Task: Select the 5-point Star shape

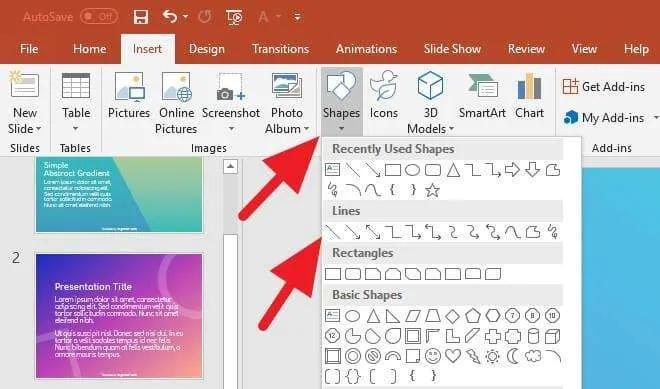Action: pos(432,191)
